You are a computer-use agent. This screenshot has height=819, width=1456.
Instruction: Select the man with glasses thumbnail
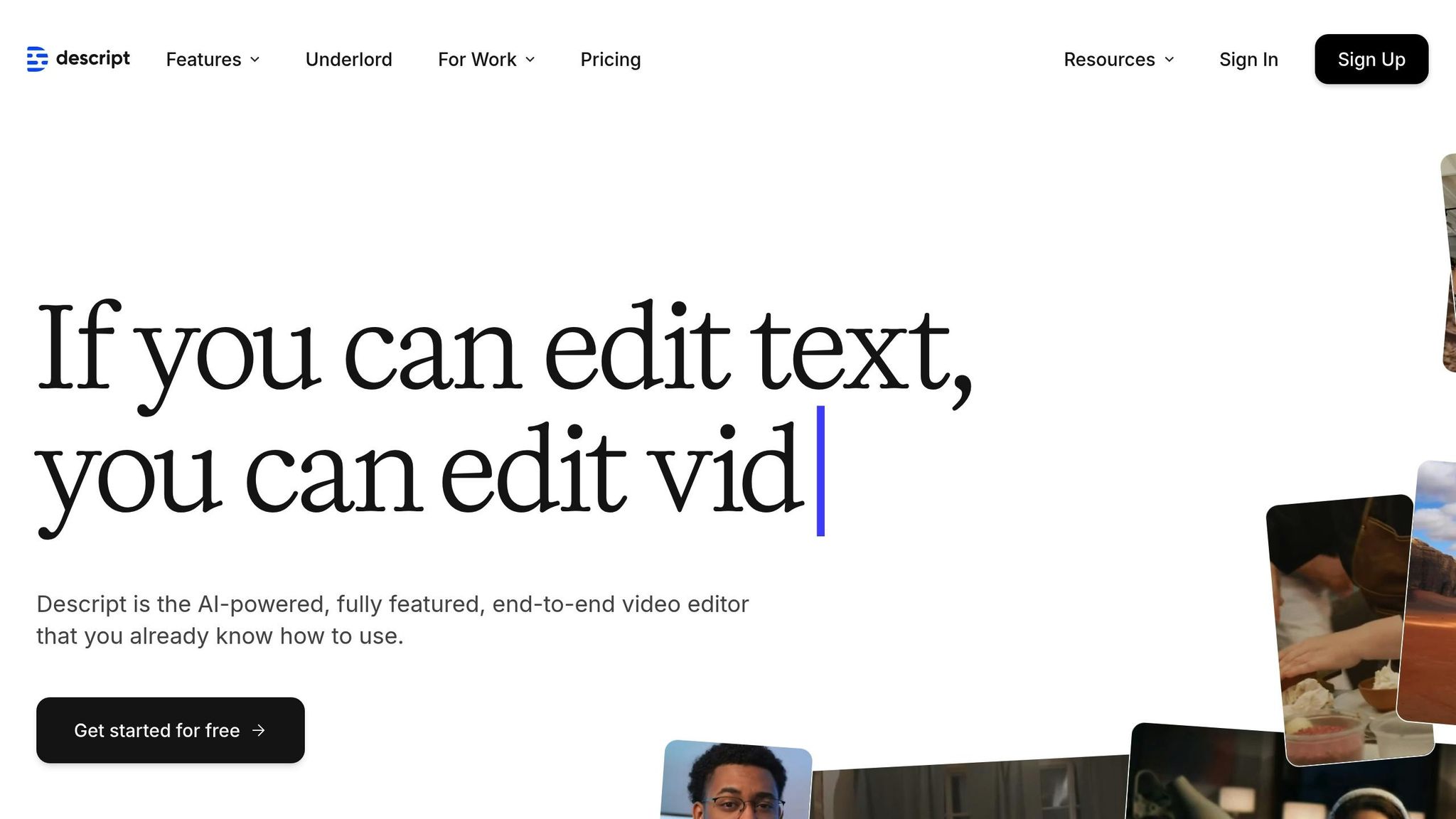[x=736, y=782]
